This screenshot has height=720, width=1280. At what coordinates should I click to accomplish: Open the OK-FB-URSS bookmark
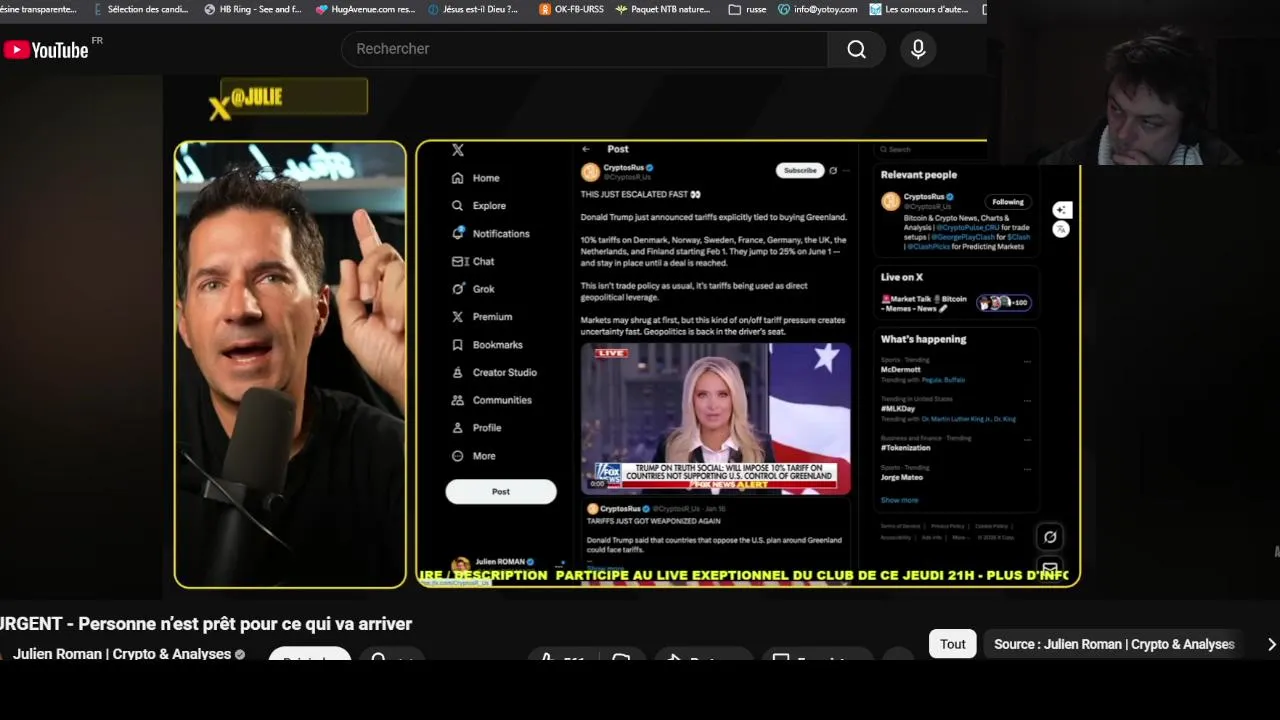click(x=570, y=9)
